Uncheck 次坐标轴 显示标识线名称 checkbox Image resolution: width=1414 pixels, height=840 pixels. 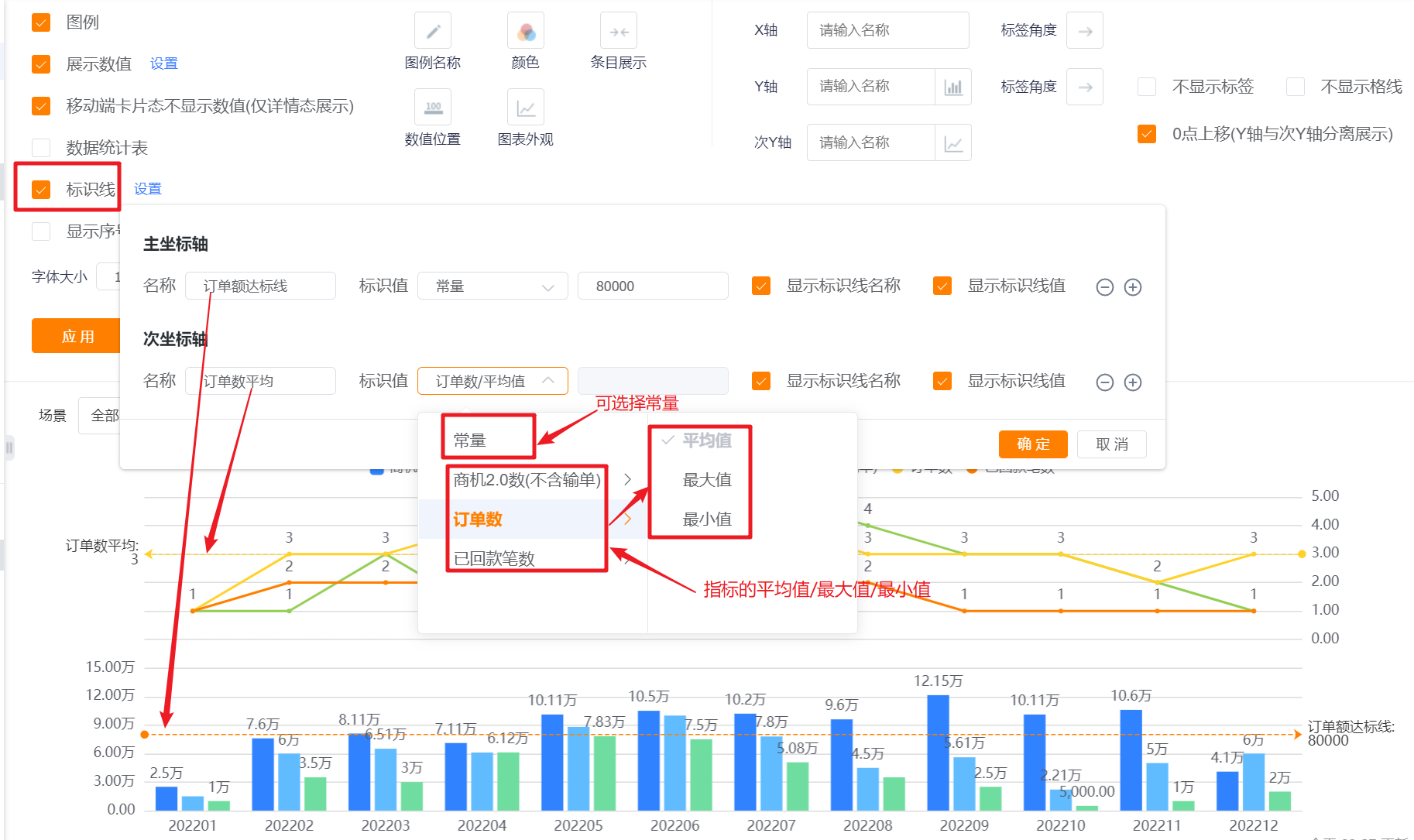pos(761,381)
